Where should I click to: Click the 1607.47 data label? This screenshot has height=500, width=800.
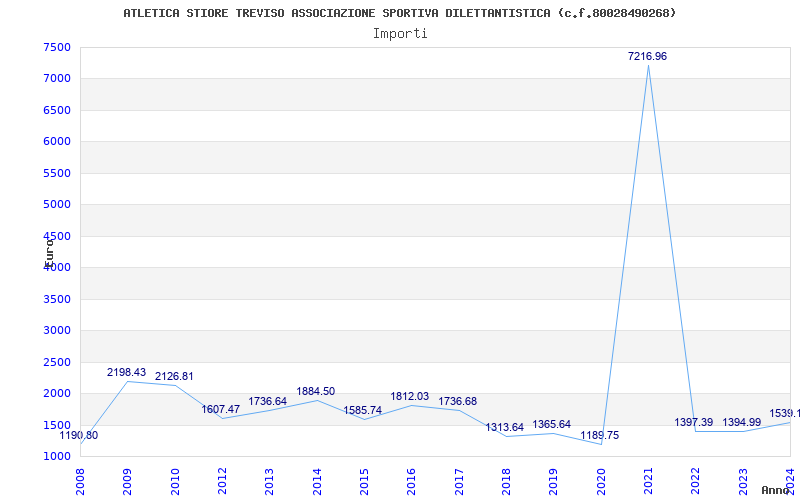220,409
